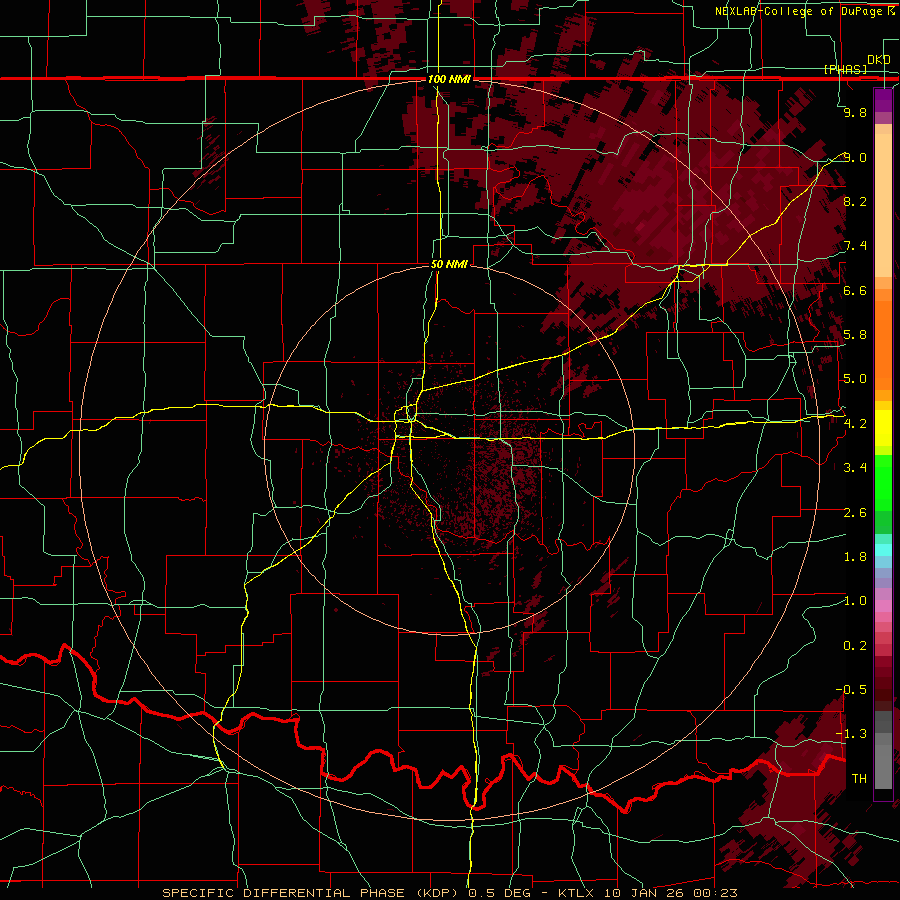The height and width of the screenshot is (900, 900).
Task: Select the "6.6" scale value
Action: (855, 290)
